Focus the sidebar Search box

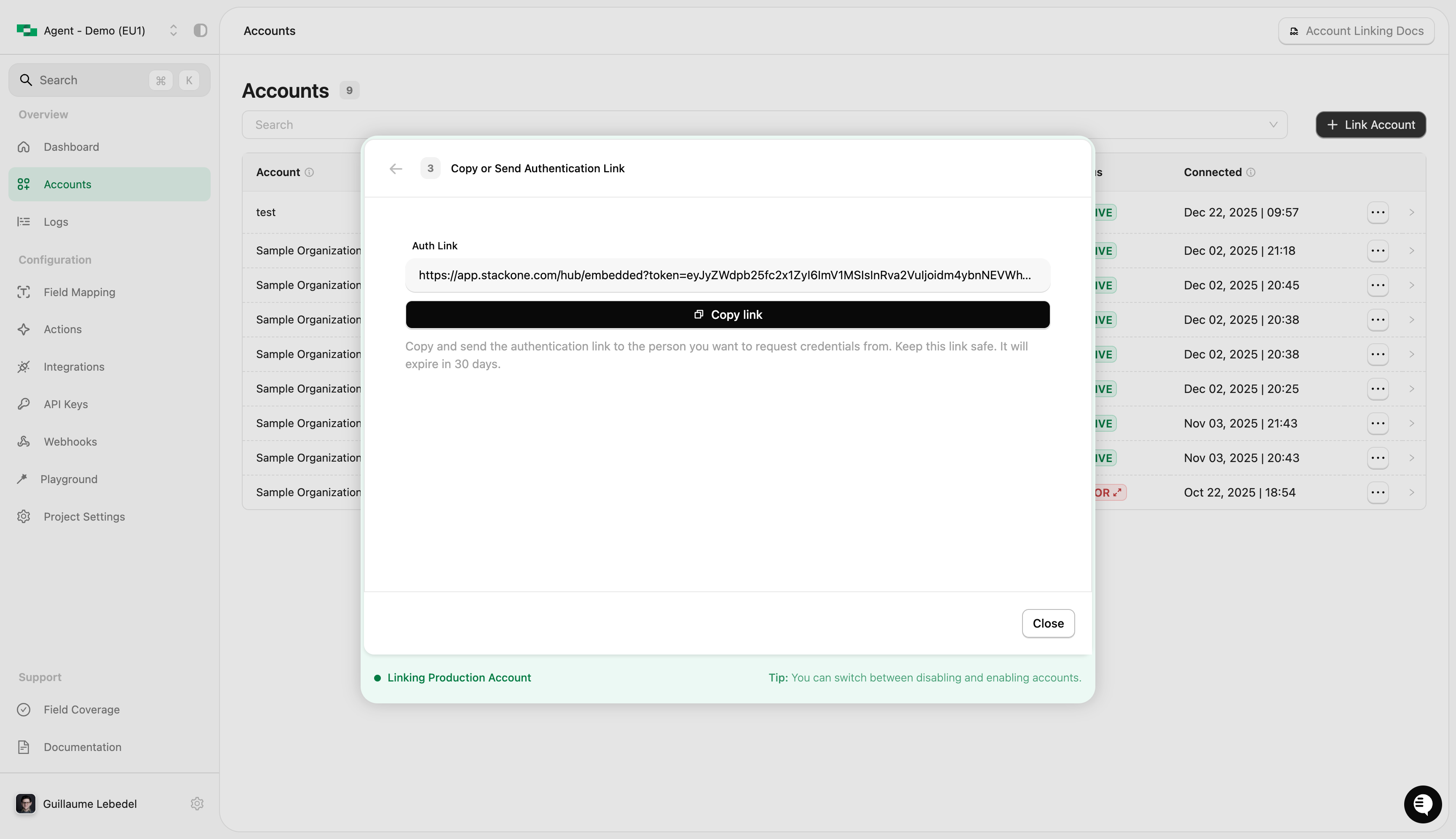(x=110, y=80)
